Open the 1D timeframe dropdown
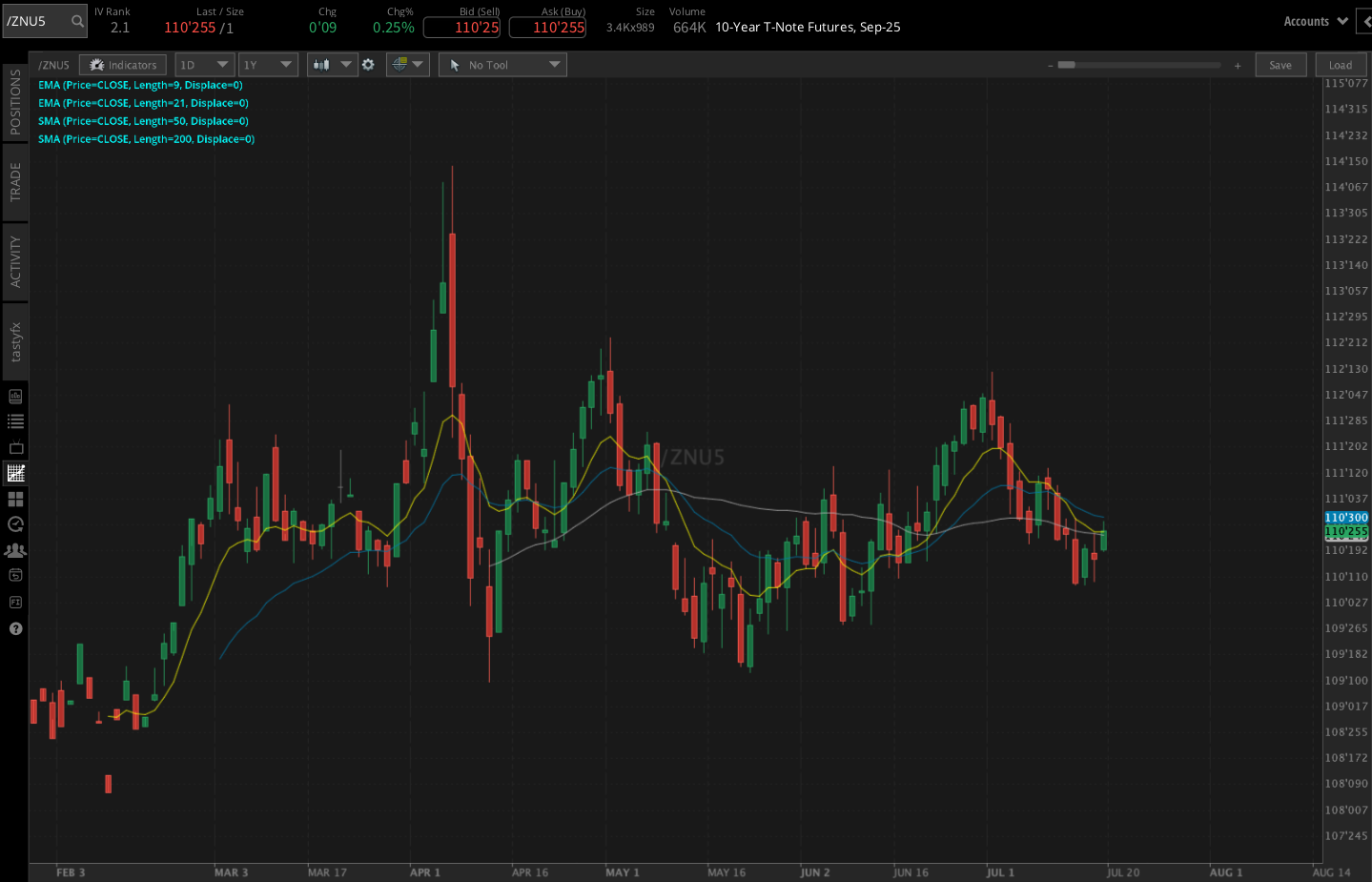This screenshot has height=882, width=1372. [x=204, y=64]
